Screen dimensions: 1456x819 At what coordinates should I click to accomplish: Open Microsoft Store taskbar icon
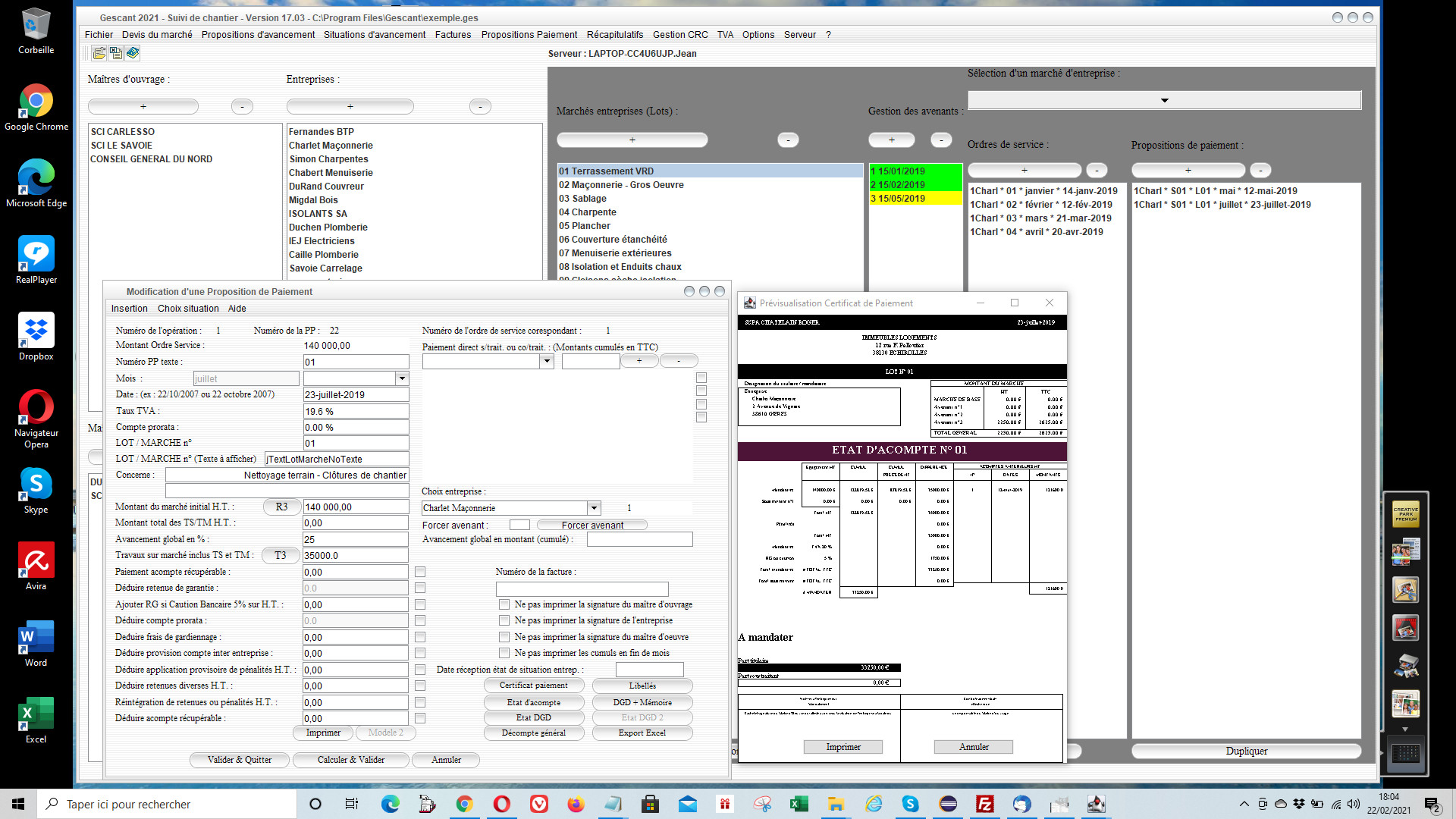pos(650,804)
